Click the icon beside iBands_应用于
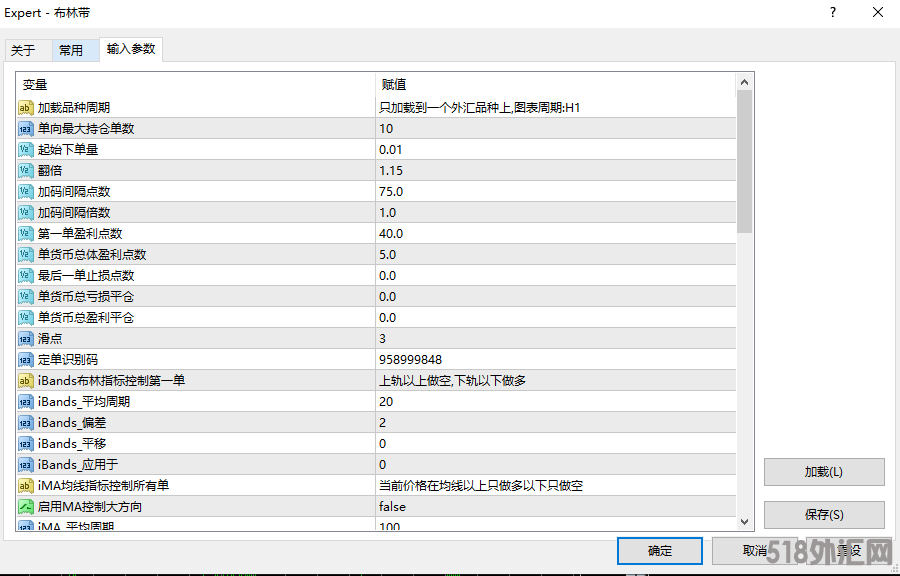 pyautogui.click(x=26, y=465)
